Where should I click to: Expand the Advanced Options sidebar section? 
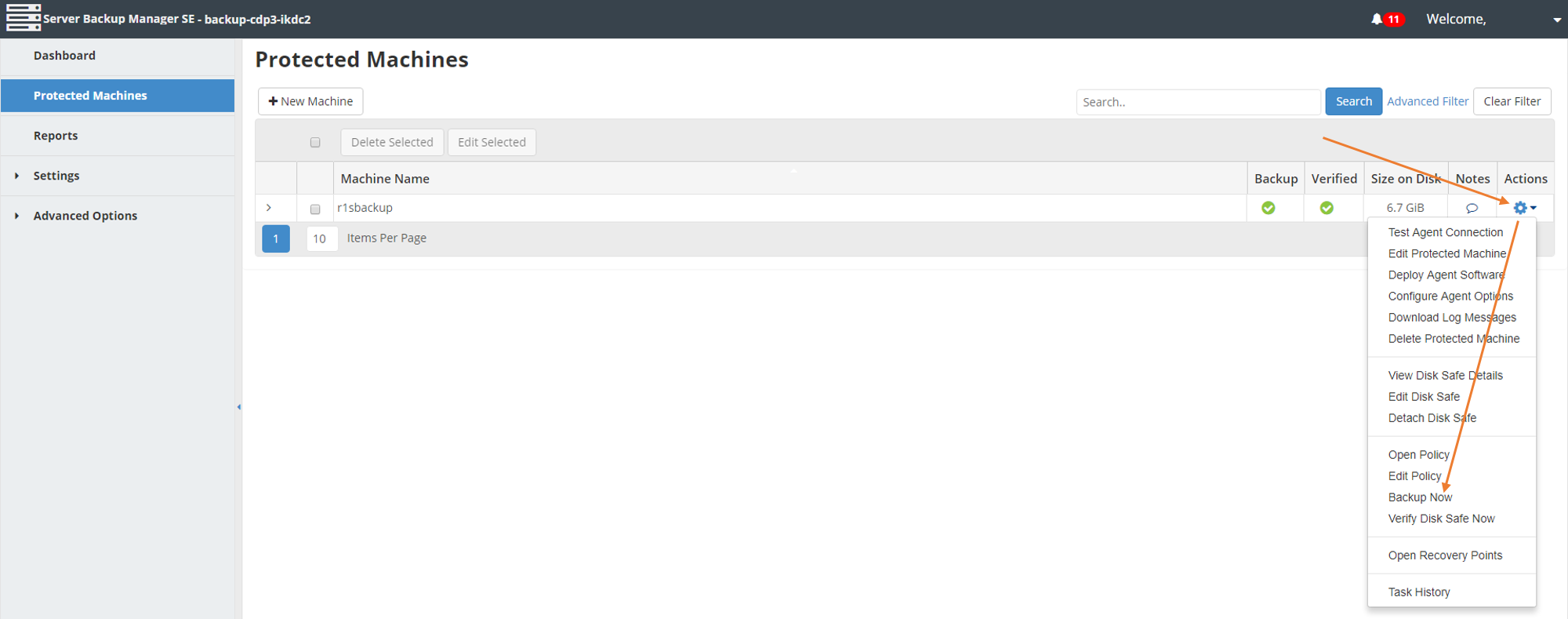pos(17,216)
